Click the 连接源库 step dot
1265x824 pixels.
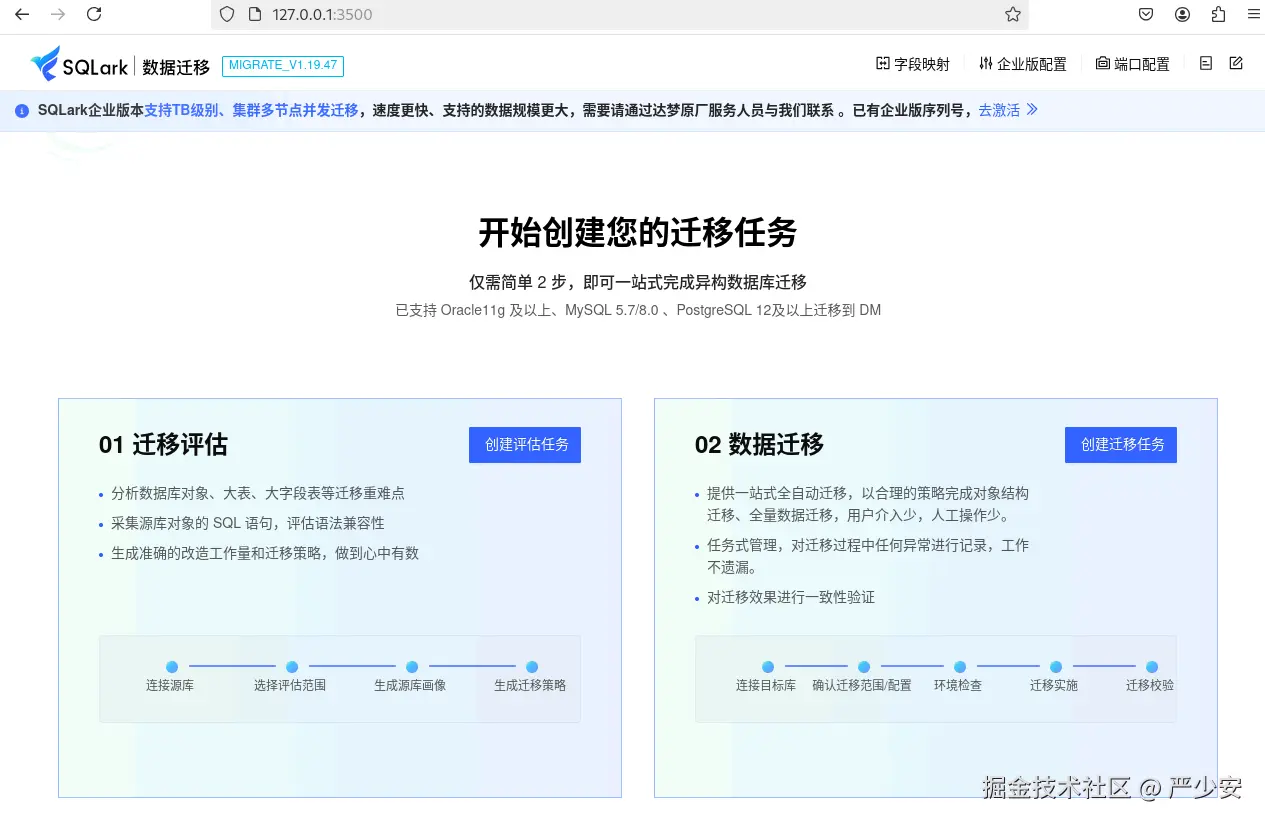pyautogui.click(x=172, y=667)
